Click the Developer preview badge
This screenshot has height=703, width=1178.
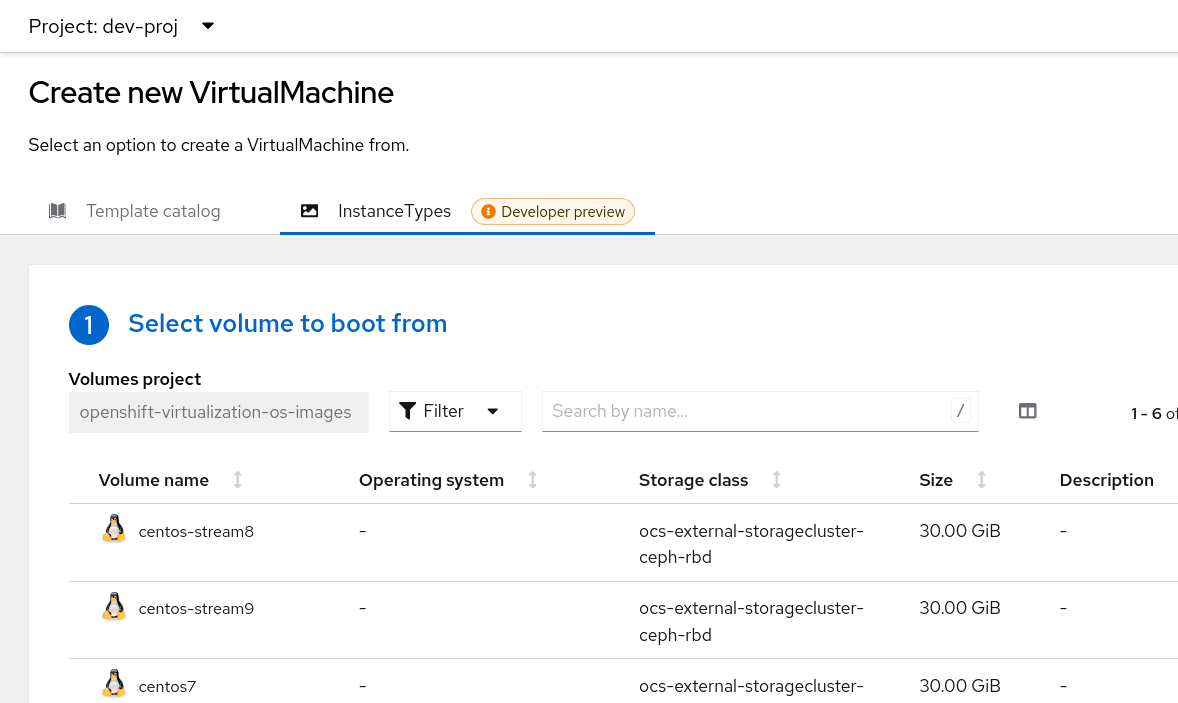click(x=552, y=211)
